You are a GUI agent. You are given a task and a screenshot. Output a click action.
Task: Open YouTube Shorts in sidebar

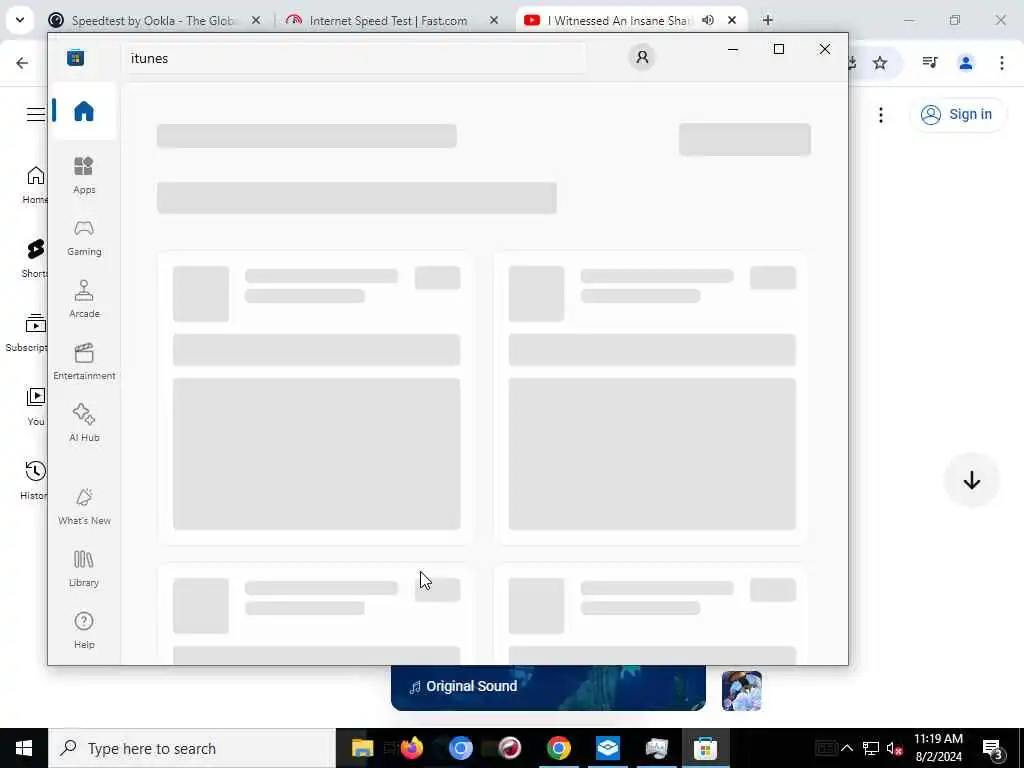(35, 259)
